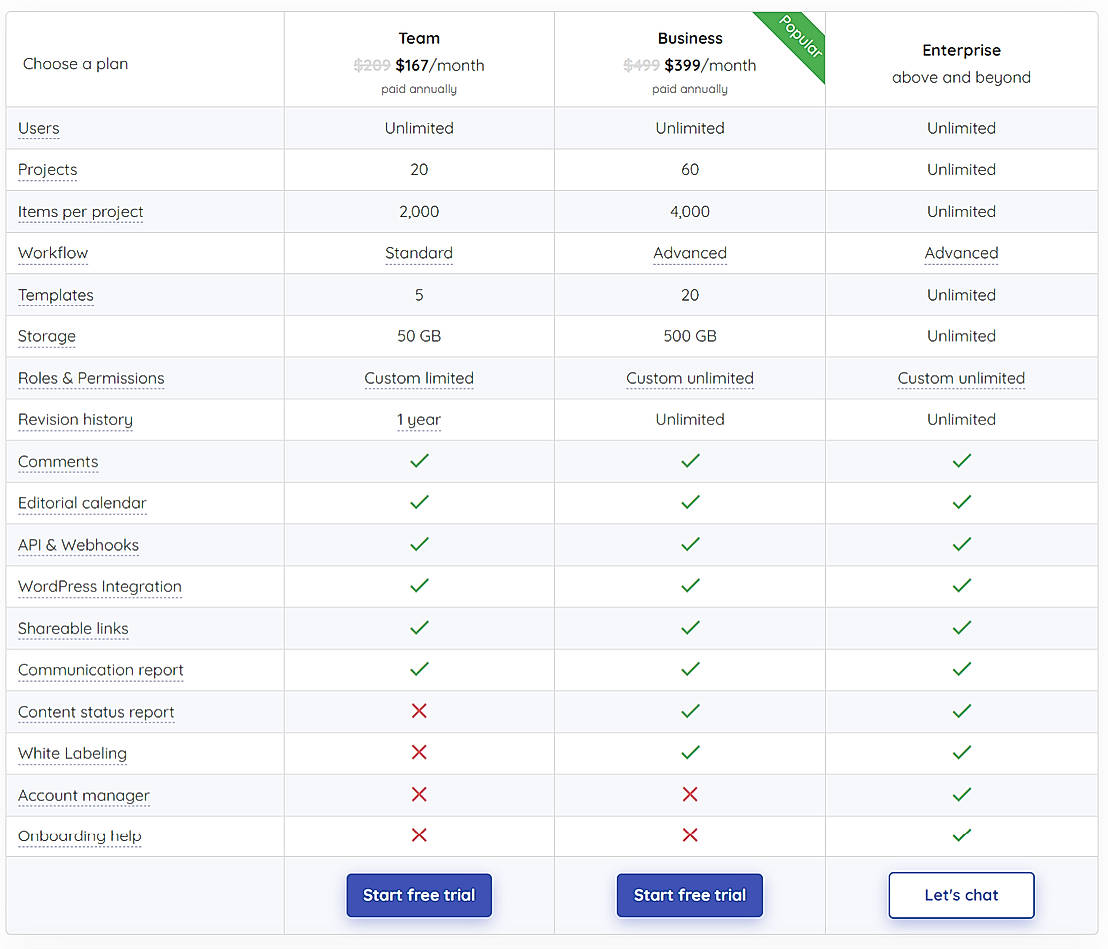This screenshot has width=1108, height=949.
Task: Click the Business checkmark for Content status report
Action: click(x=690, y=711)
